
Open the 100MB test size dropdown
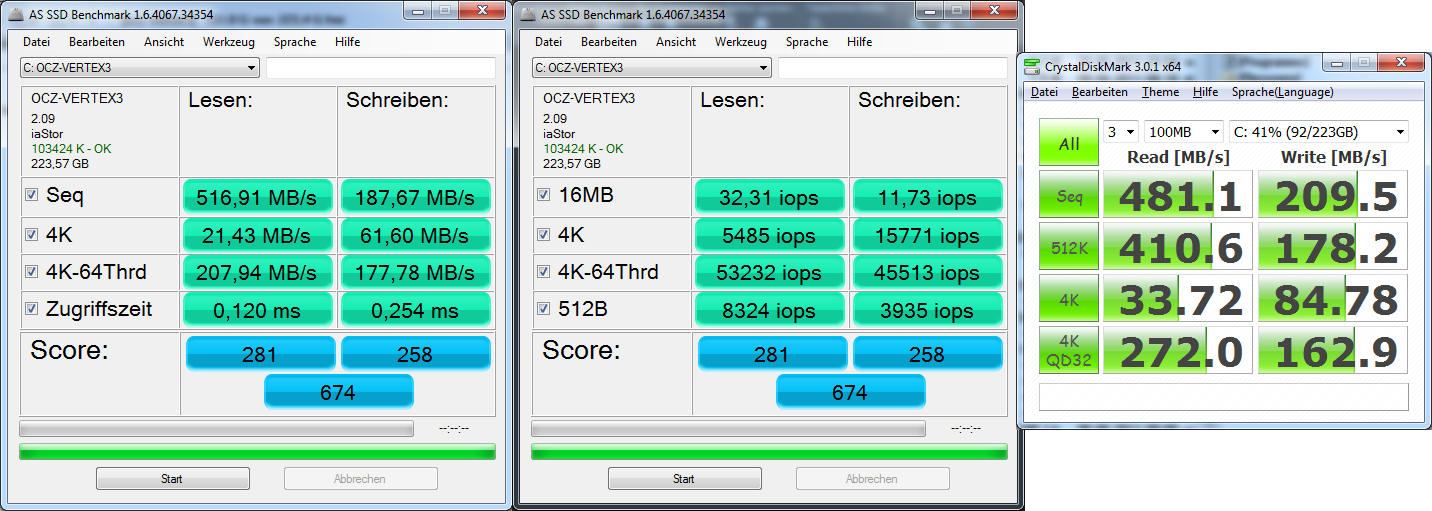[1184, 132]
